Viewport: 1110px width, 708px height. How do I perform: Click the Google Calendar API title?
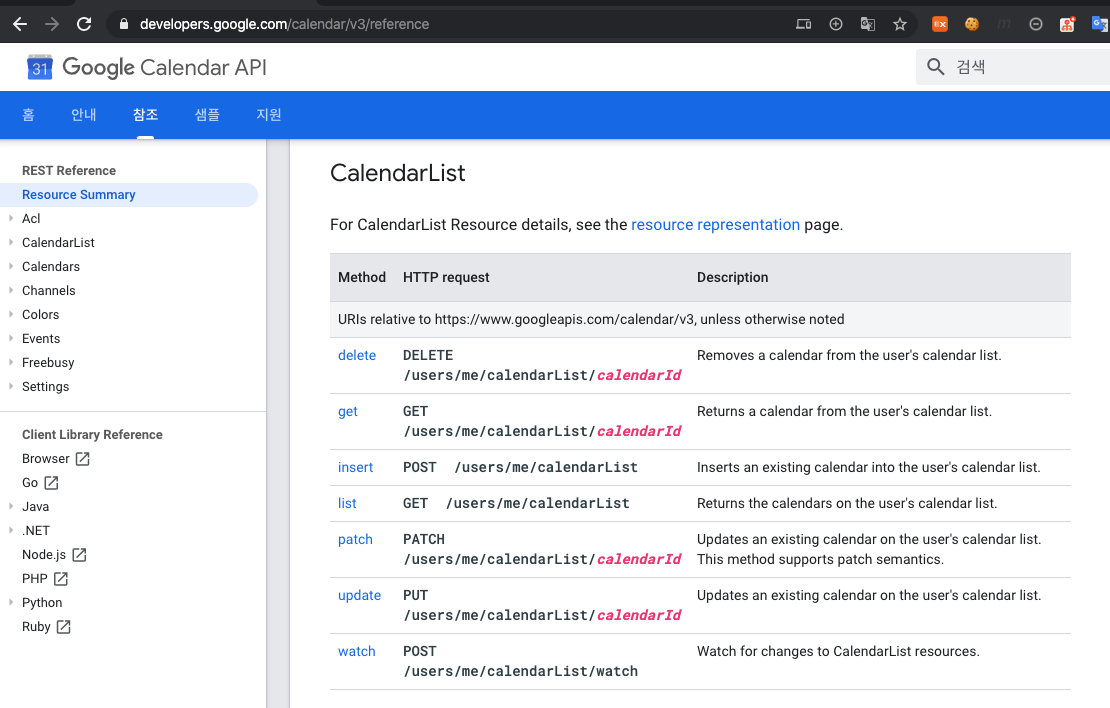(x=165, y=67)
